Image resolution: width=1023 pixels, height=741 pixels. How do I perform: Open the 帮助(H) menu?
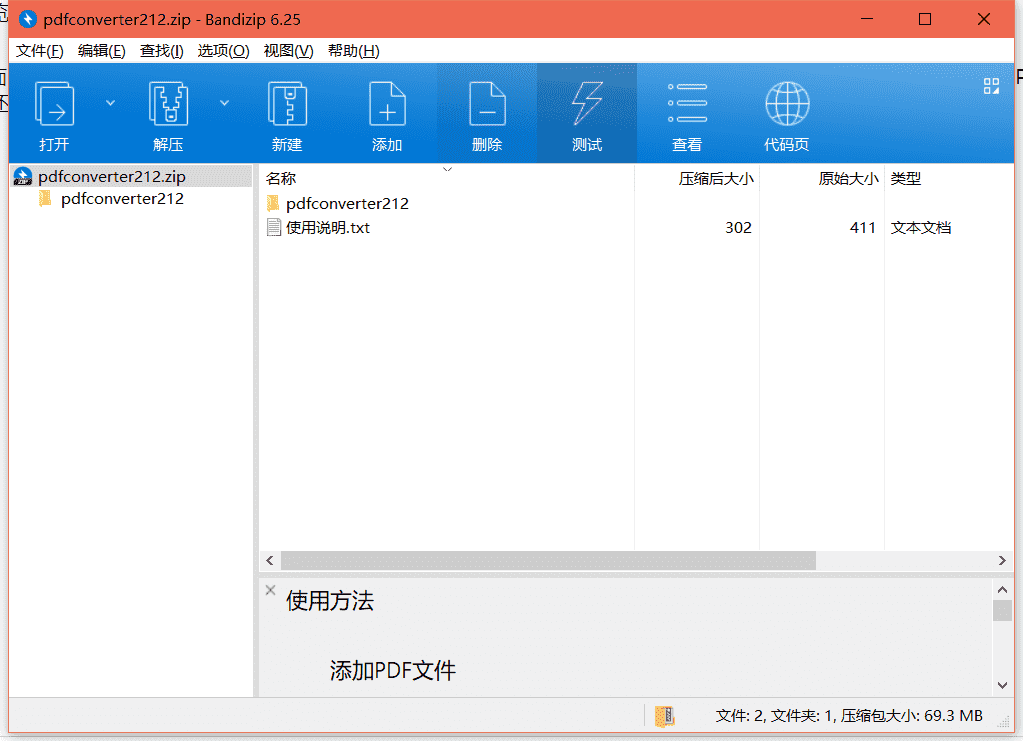pos(353,51)
